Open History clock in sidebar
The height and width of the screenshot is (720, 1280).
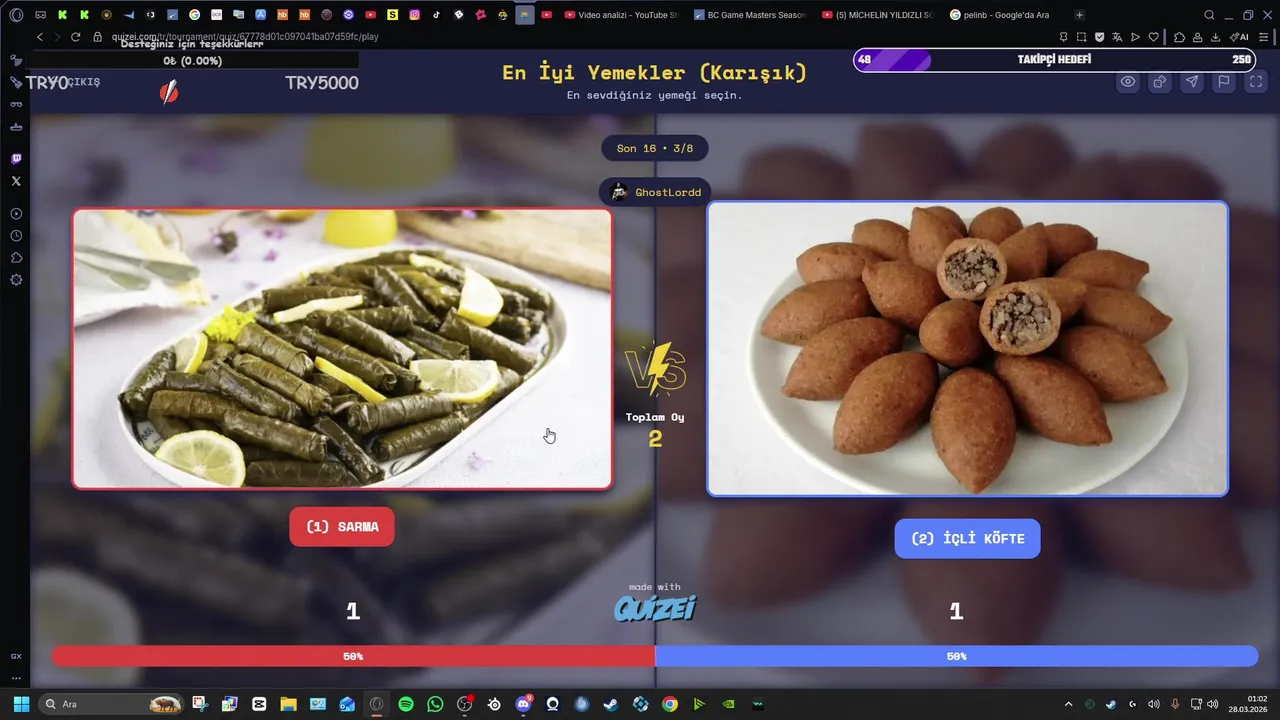[16, 236]
